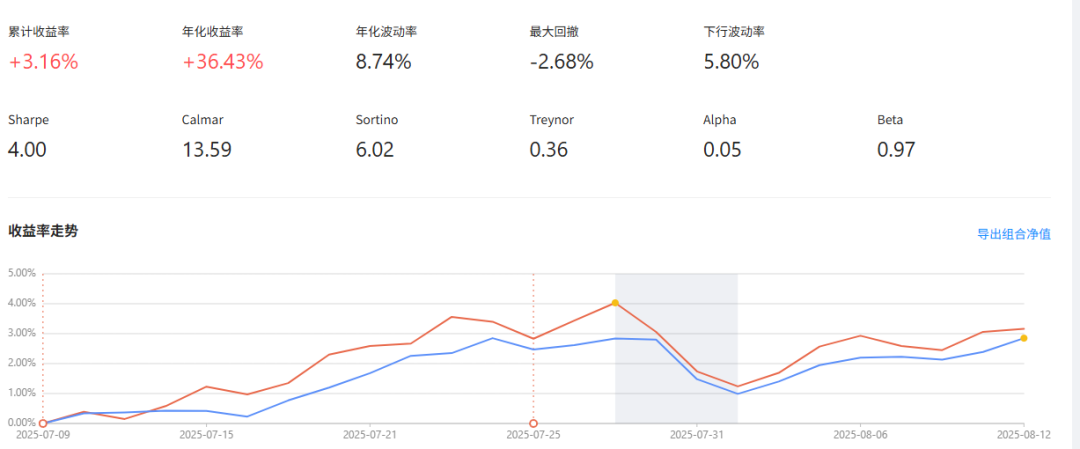Screen dimensions: 1080x449
Task: Click the 收益率走势 chart heading
Action: 43,231
